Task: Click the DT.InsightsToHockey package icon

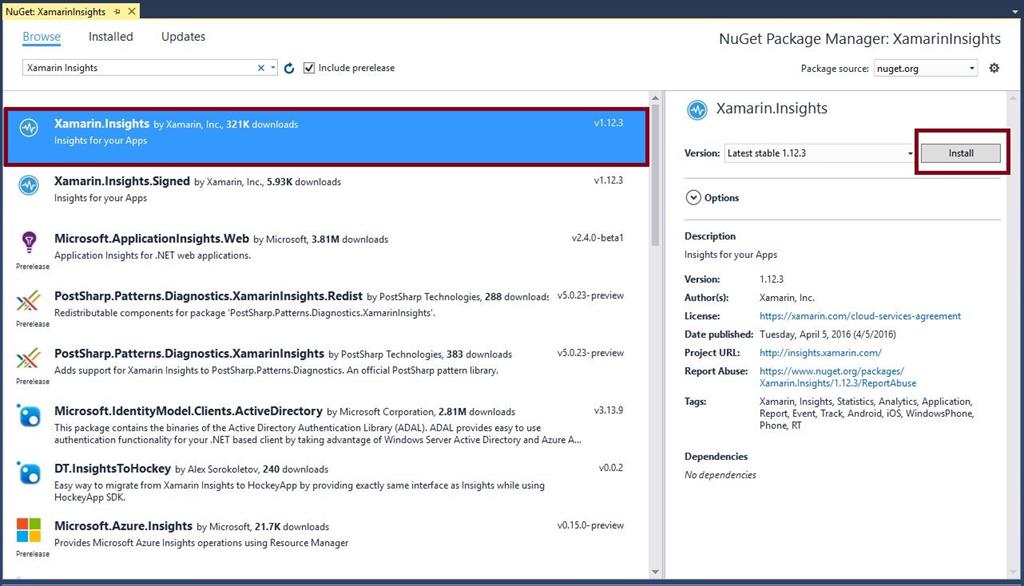Action: point(31,474)
